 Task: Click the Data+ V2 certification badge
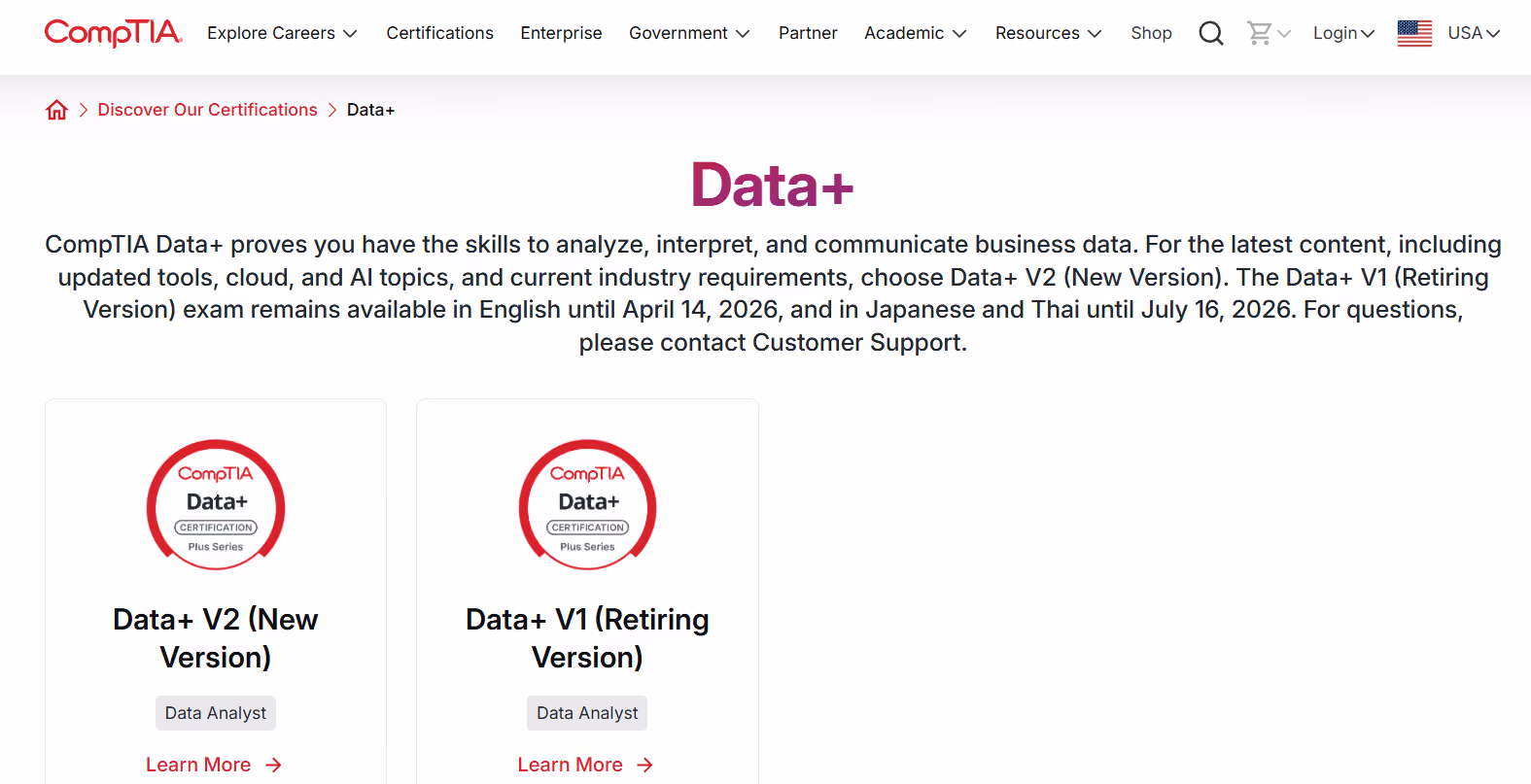216,505
